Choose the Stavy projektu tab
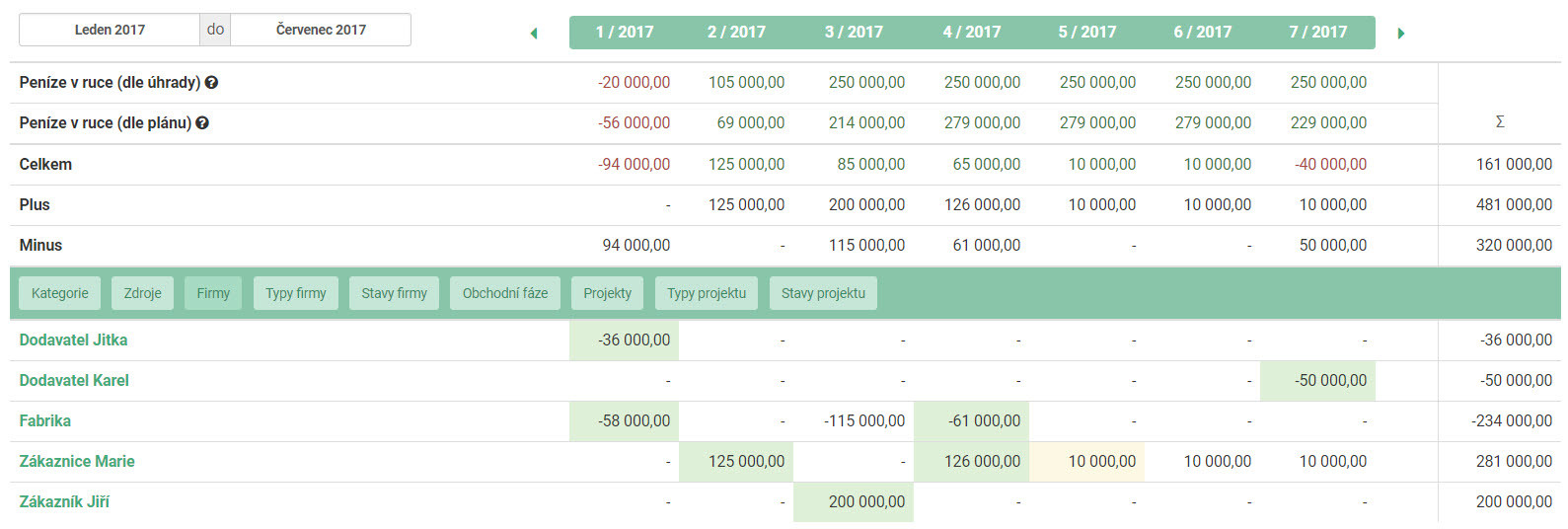Screen dimensions: 1568x529 coord(823,293)
